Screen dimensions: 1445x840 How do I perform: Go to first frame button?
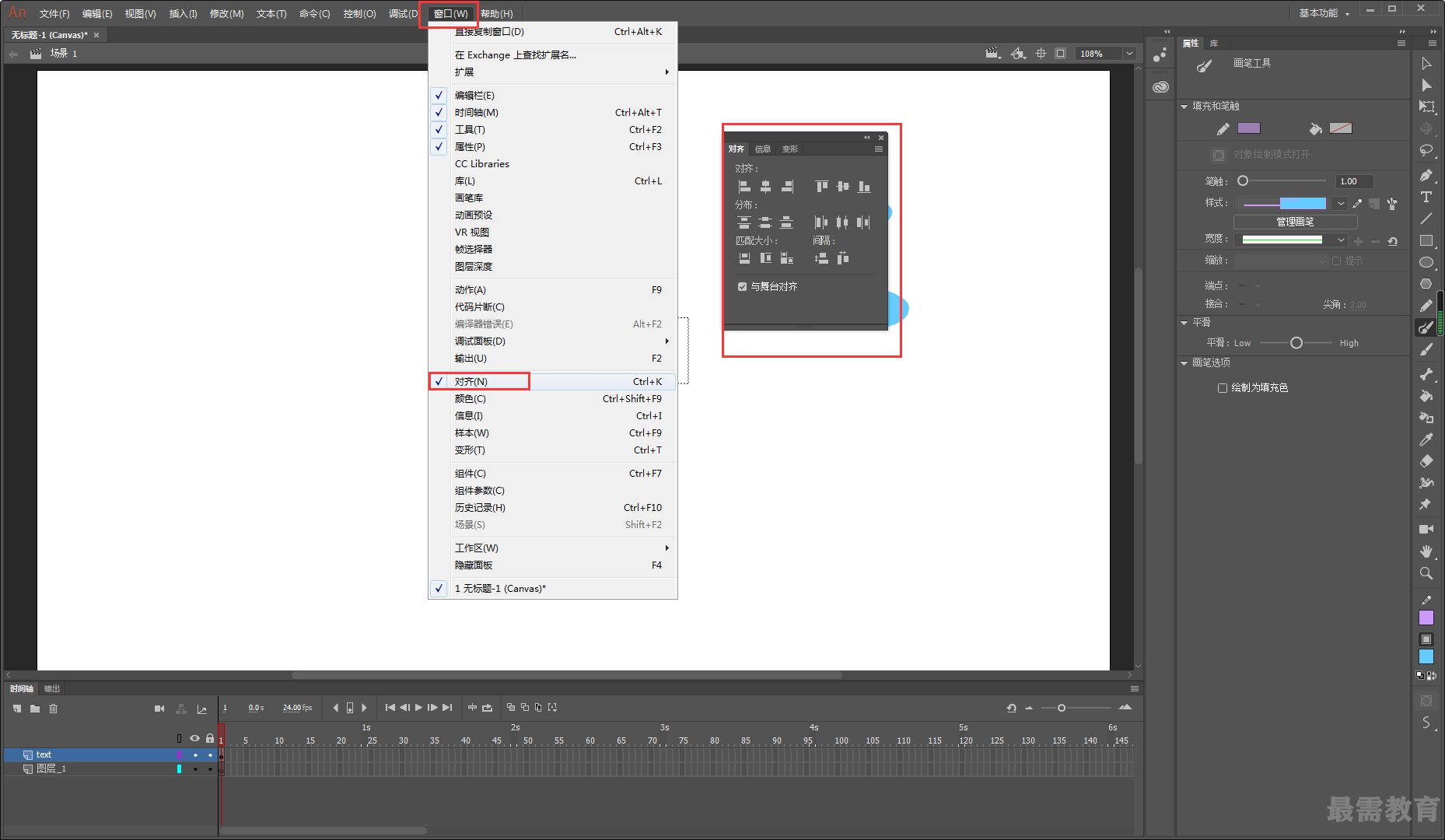tap(390, 708)
